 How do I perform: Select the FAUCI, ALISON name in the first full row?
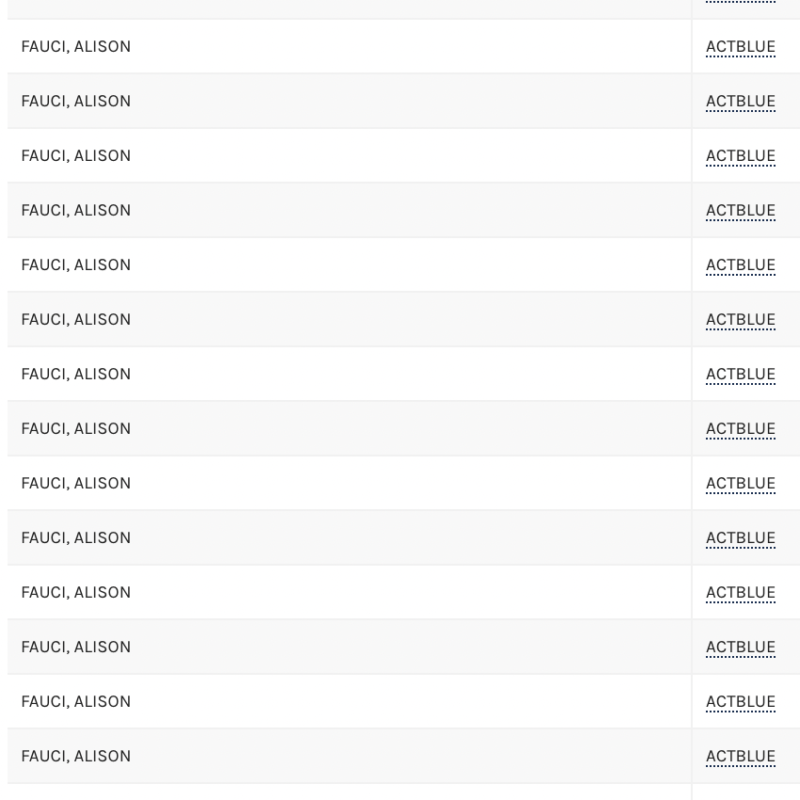(x=76, y=47)
